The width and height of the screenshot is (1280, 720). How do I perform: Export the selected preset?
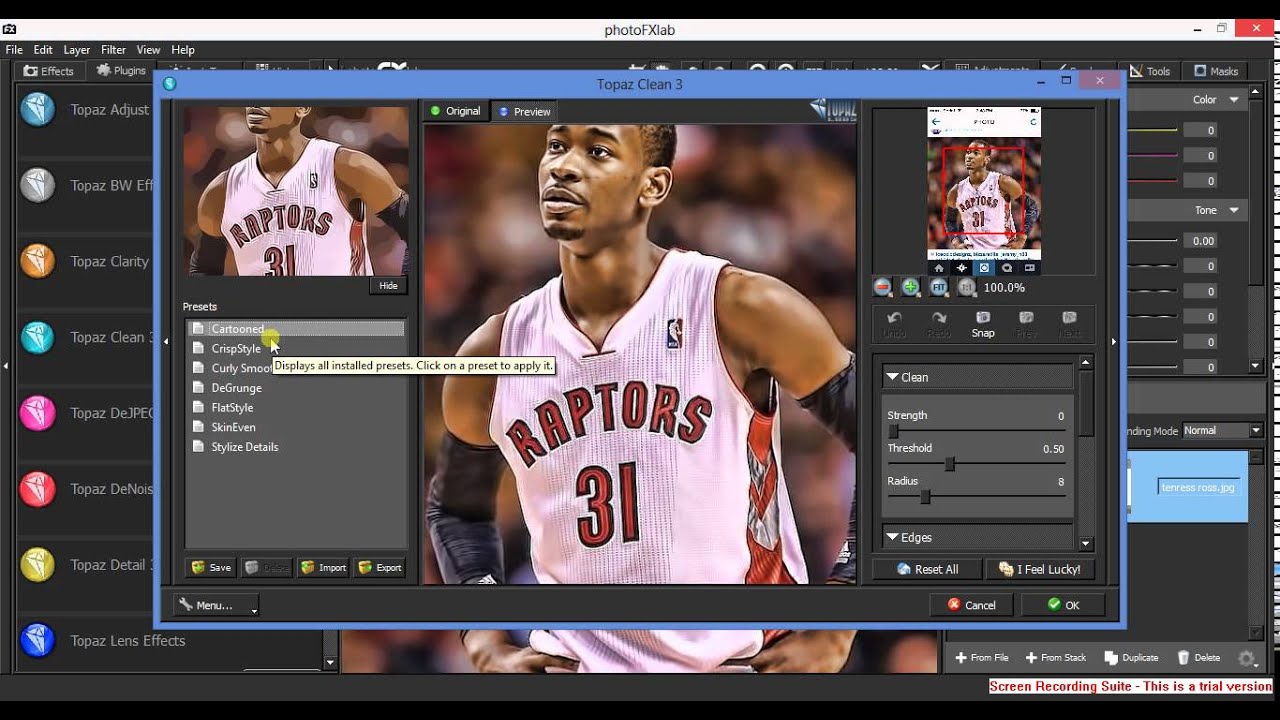pos(380,567)
